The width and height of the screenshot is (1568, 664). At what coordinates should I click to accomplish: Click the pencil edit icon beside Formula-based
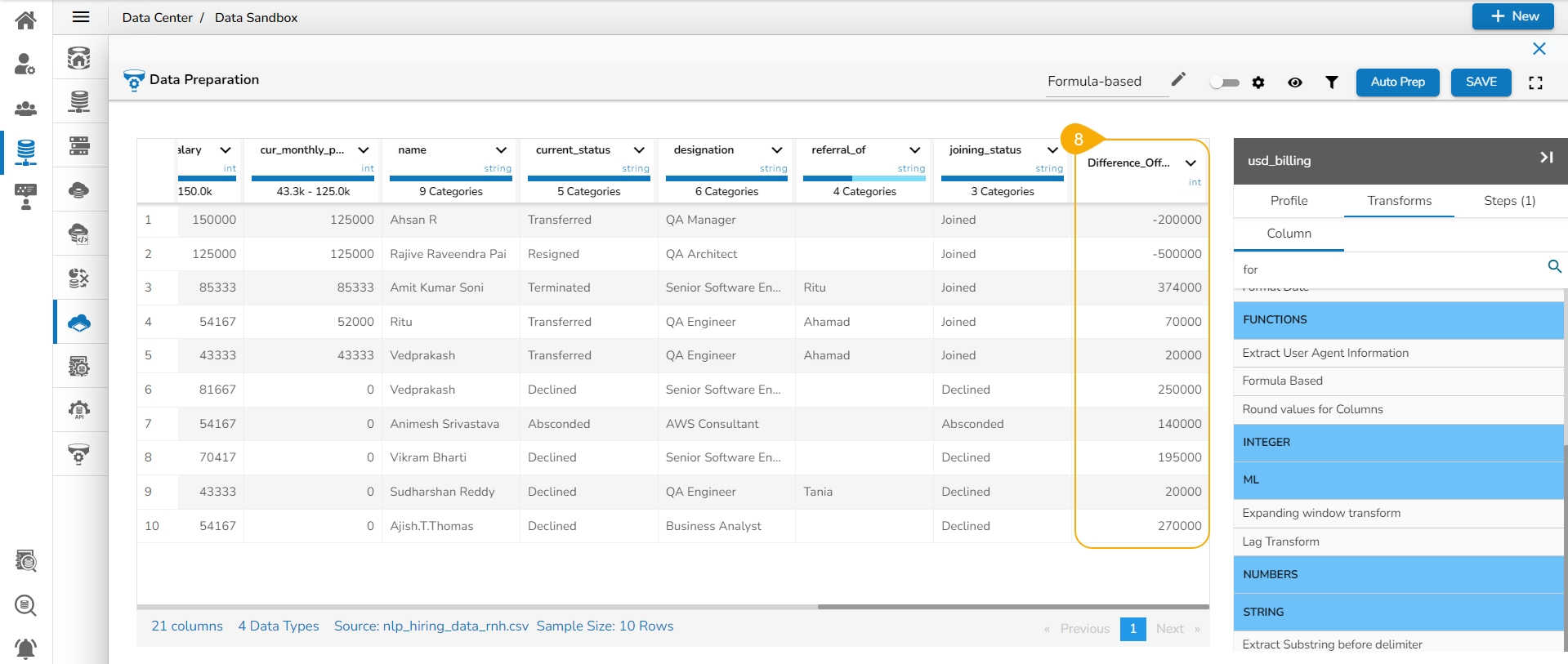(x=1177, y=79)
